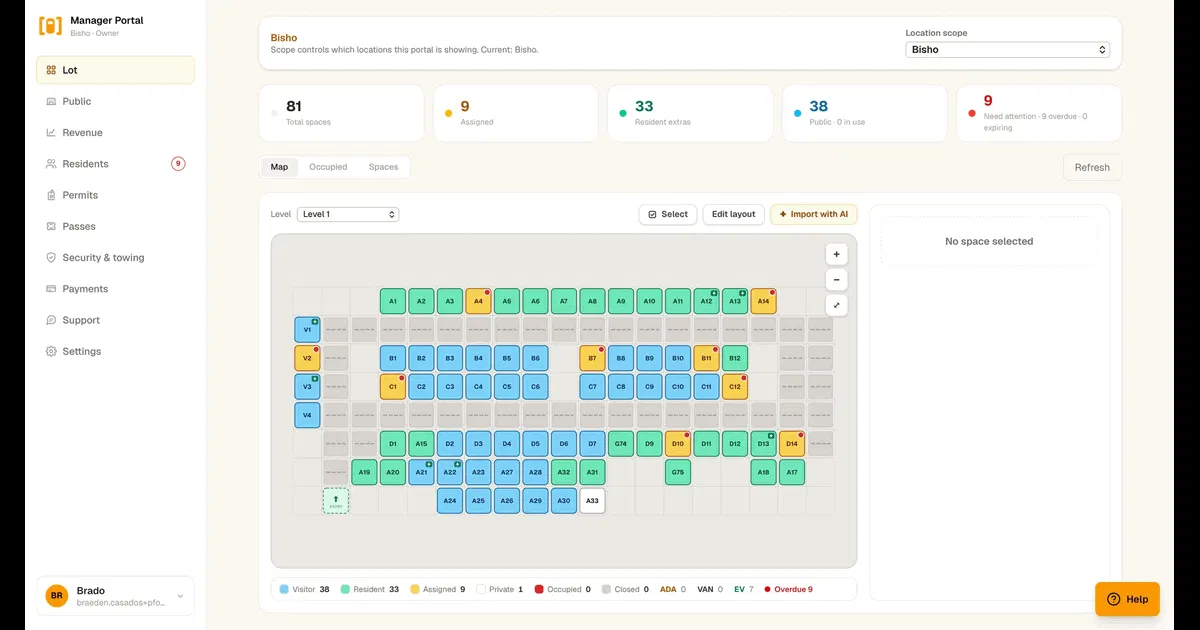Click the BR user avatar
The width and height of the screenshot is (1200, 630).
[x=57, y=596]
